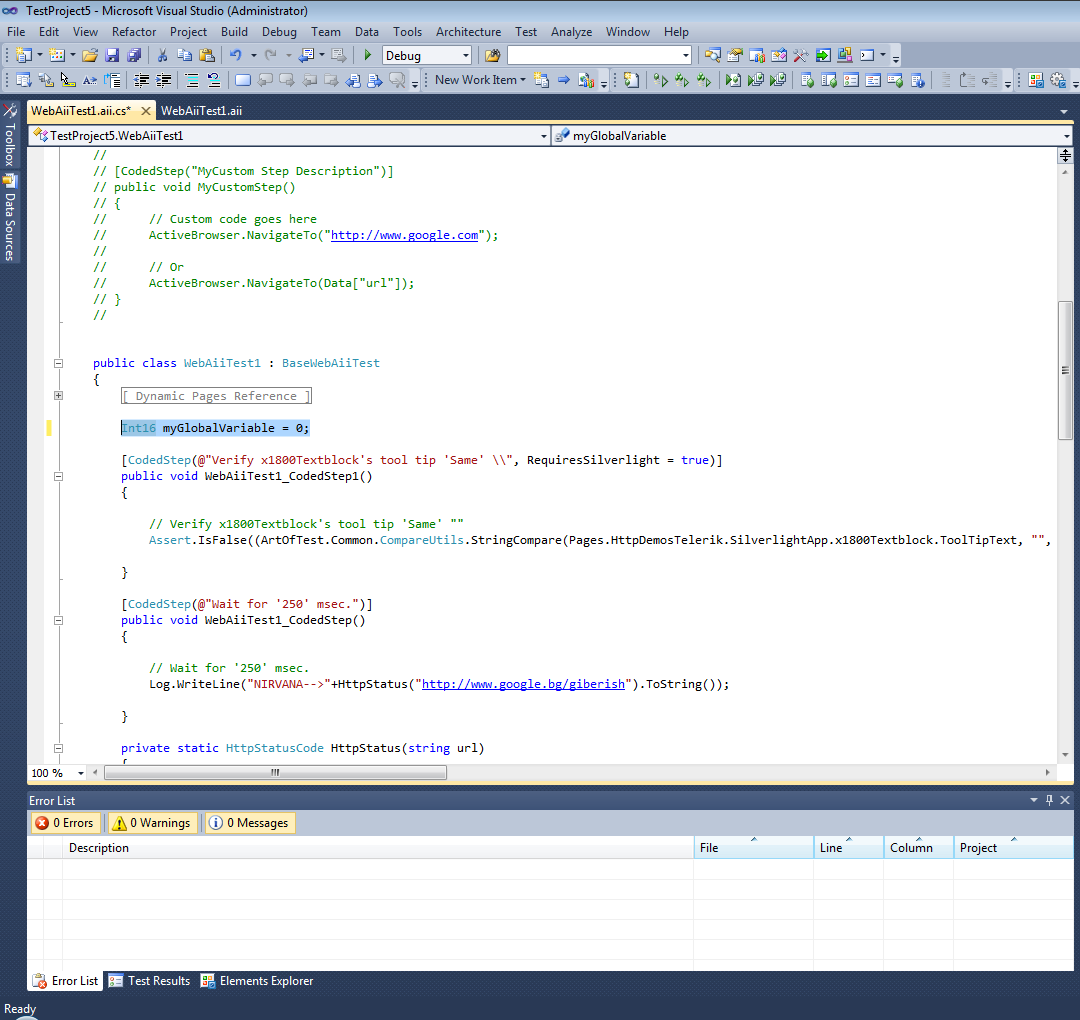Click the New Work Item button

tap(476, 80)
